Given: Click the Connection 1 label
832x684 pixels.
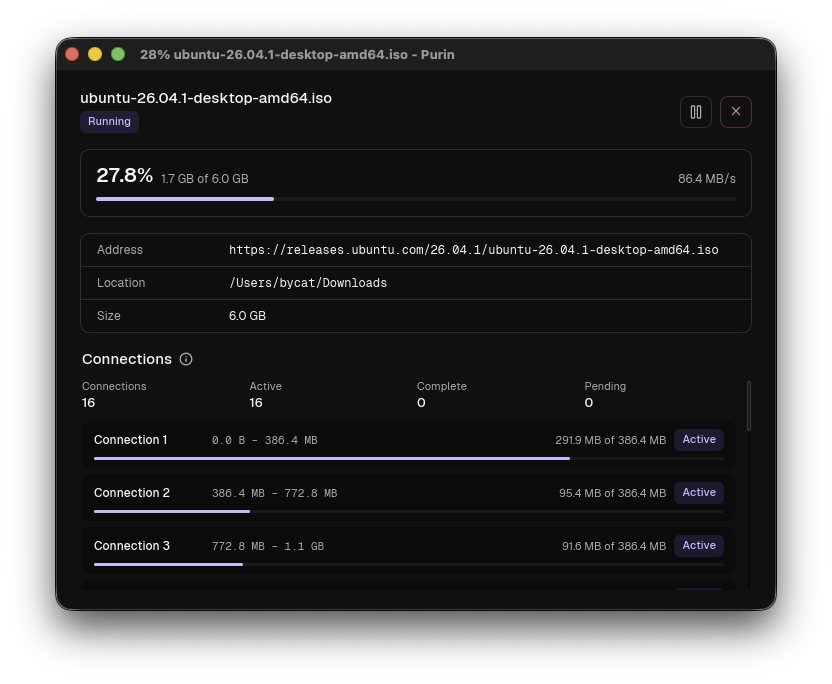Looking at the screenshot, I should pos(131,440).
